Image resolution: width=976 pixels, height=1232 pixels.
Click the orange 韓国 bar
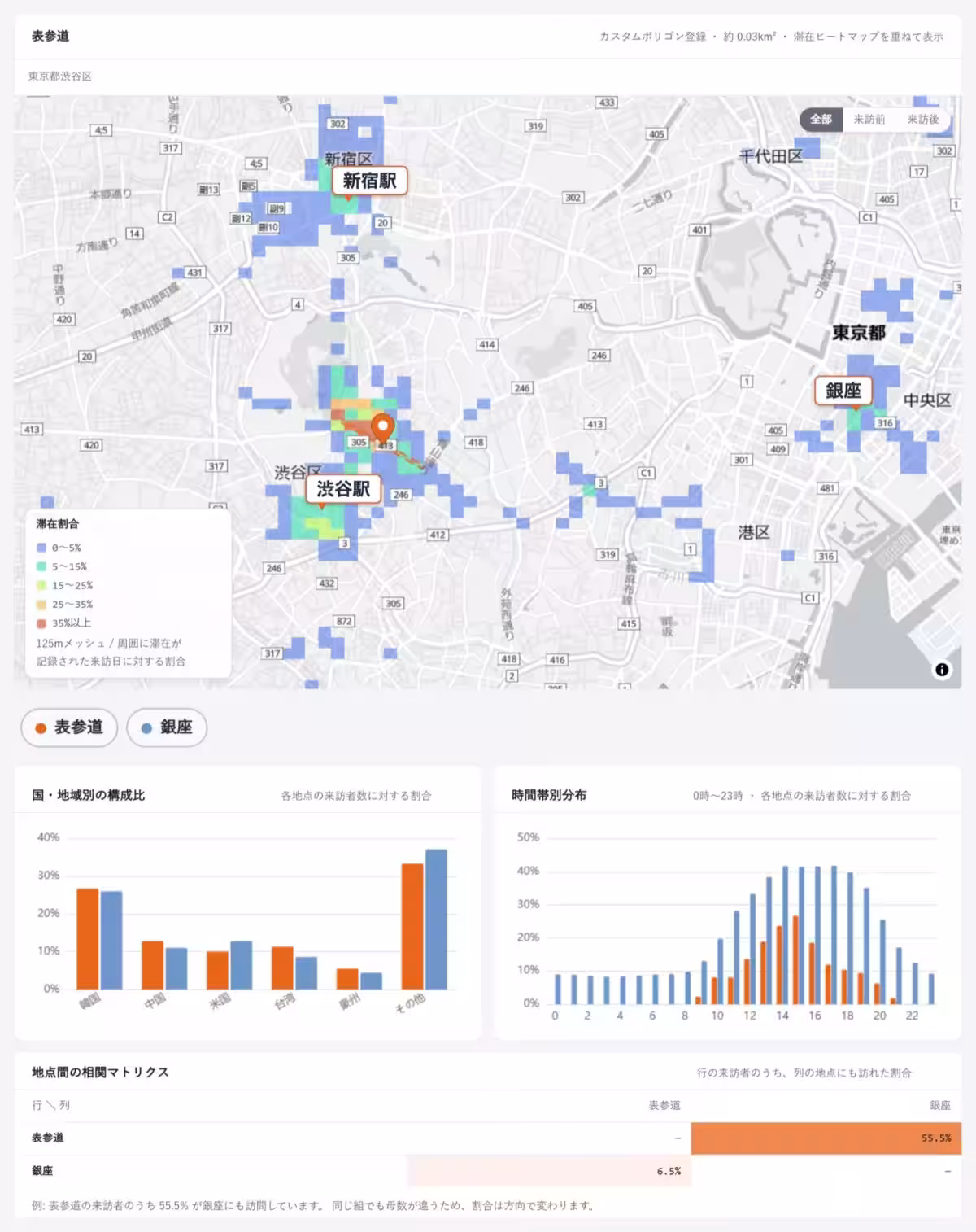[87, 939]
